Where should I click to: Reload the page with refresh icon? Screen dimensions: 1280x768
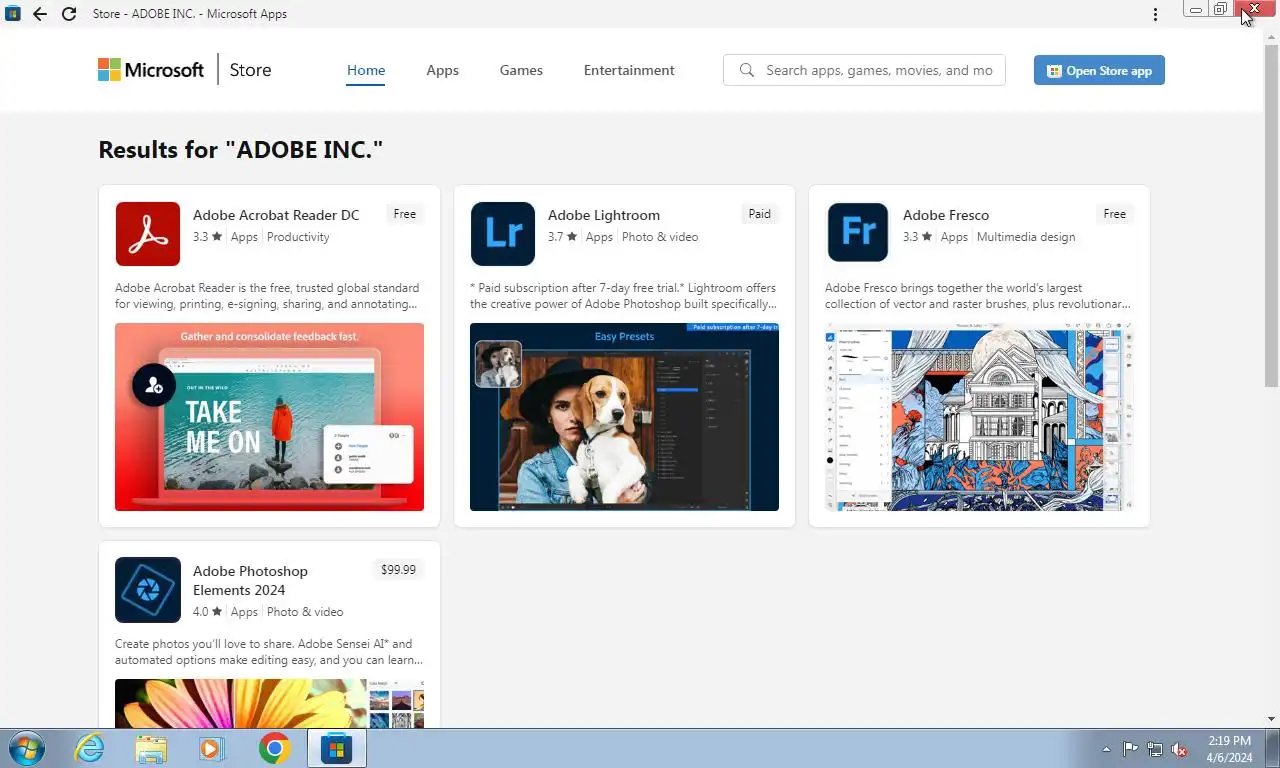click(x=68, y=14)
